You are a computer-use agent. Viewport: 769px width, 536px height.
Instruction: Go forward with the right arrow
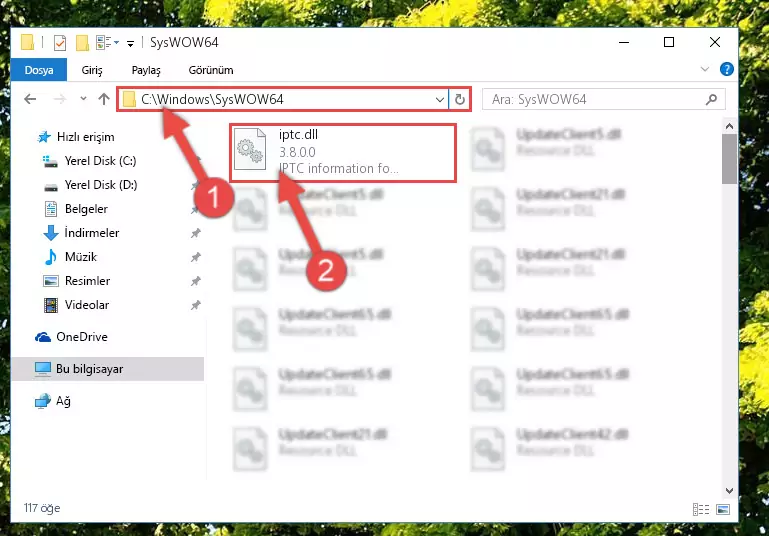60,99
